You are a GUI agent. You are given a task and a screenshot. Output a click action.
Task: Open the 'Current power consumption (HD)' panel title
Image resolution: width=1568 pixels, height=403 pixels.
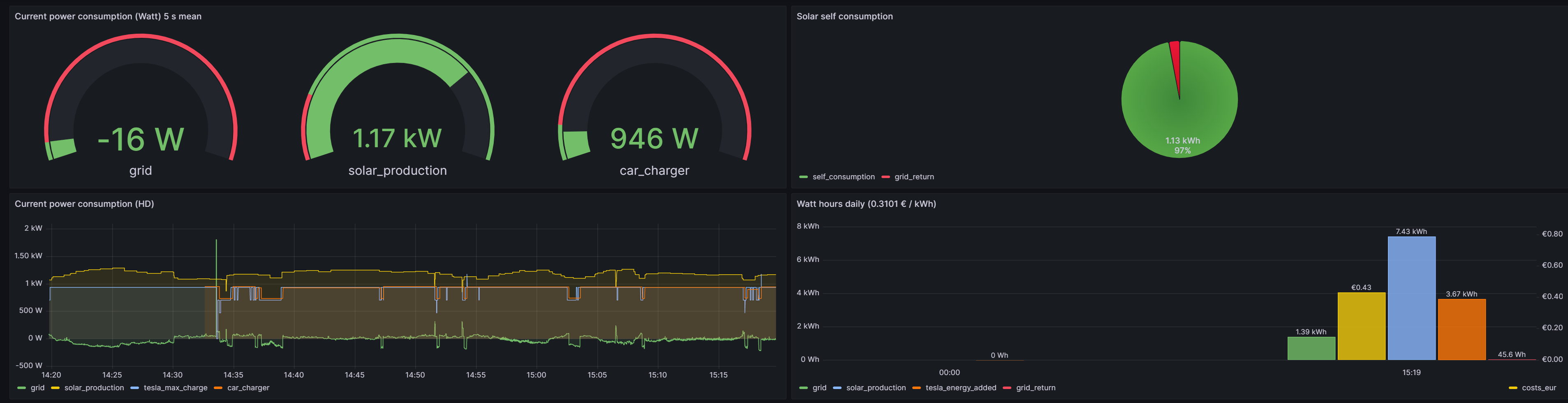point(84,204)
